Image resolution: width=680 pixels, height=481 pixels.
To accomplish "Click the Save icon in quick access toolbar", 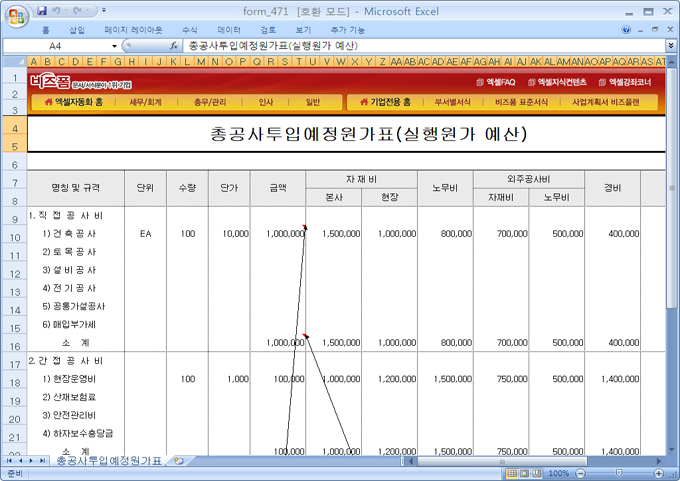I will (41, 10).
